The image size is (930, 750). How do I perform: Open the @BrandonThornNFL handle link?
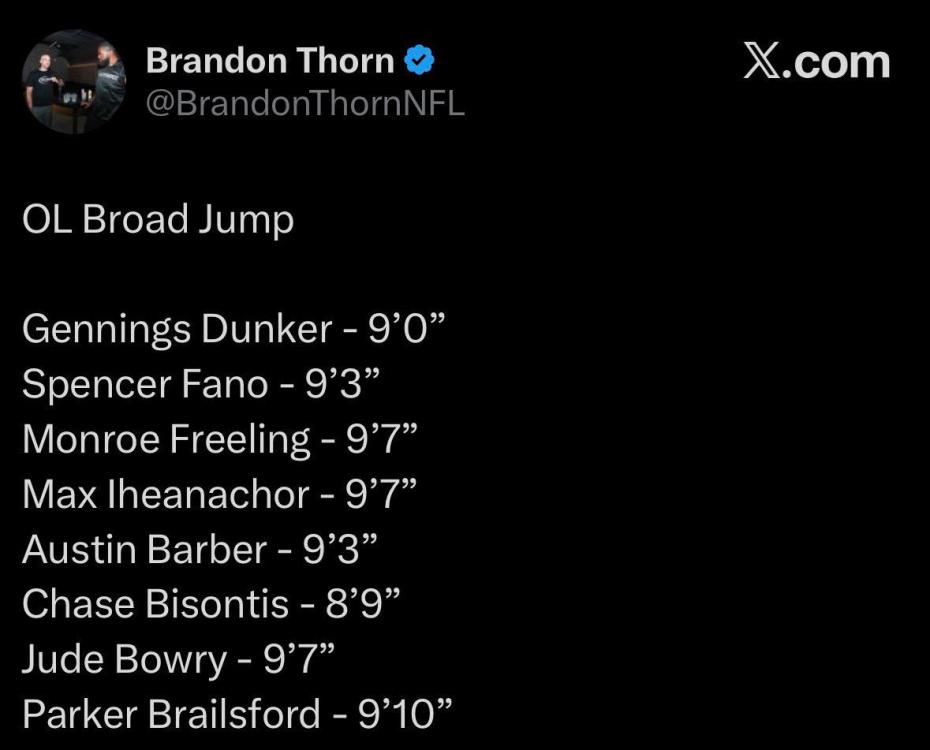[x=305, y=103]
